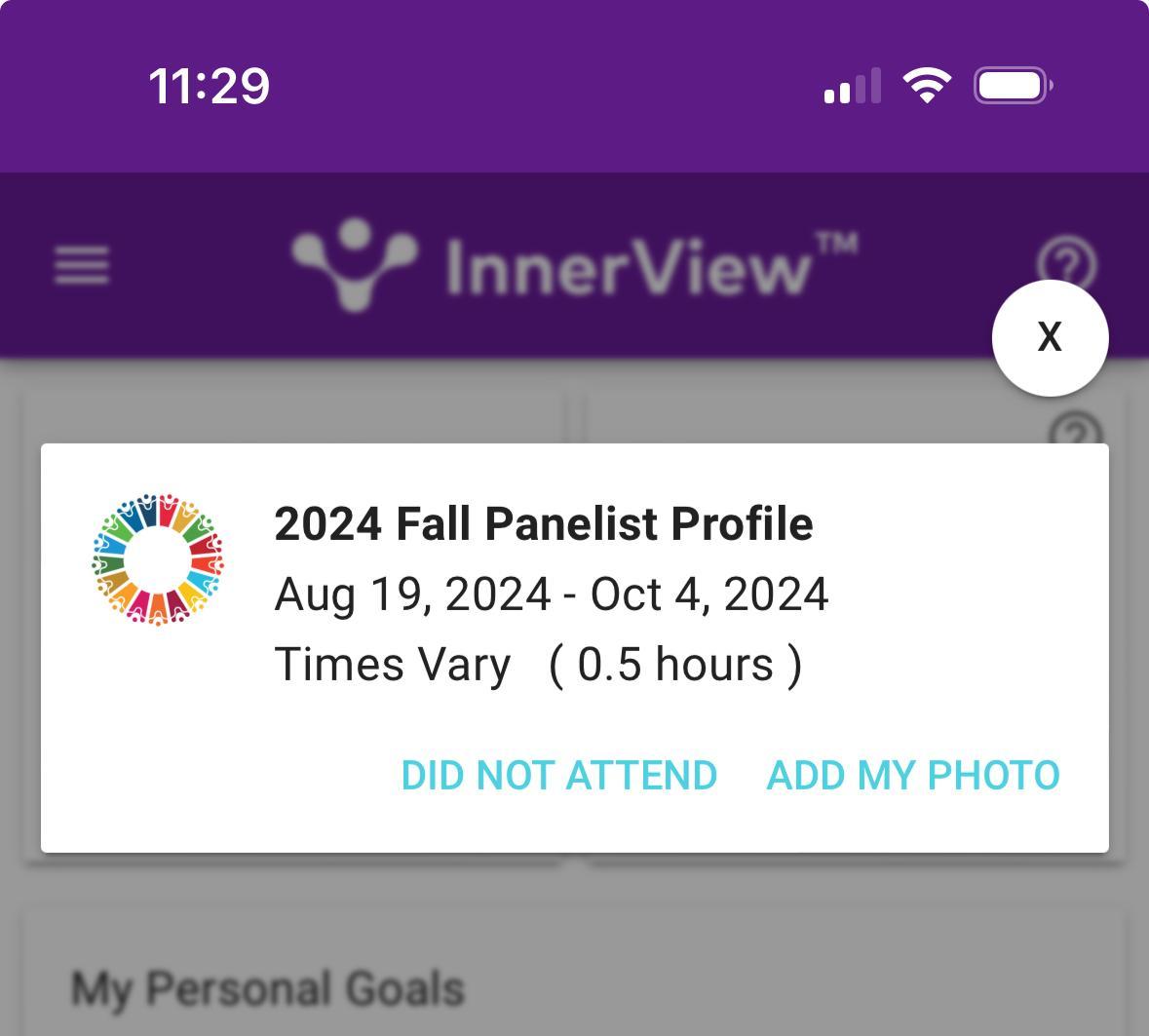This screenshot has height=1036, width=1149.
Task: Select the Did Not Attend option
Action: (x=559, y=776)
